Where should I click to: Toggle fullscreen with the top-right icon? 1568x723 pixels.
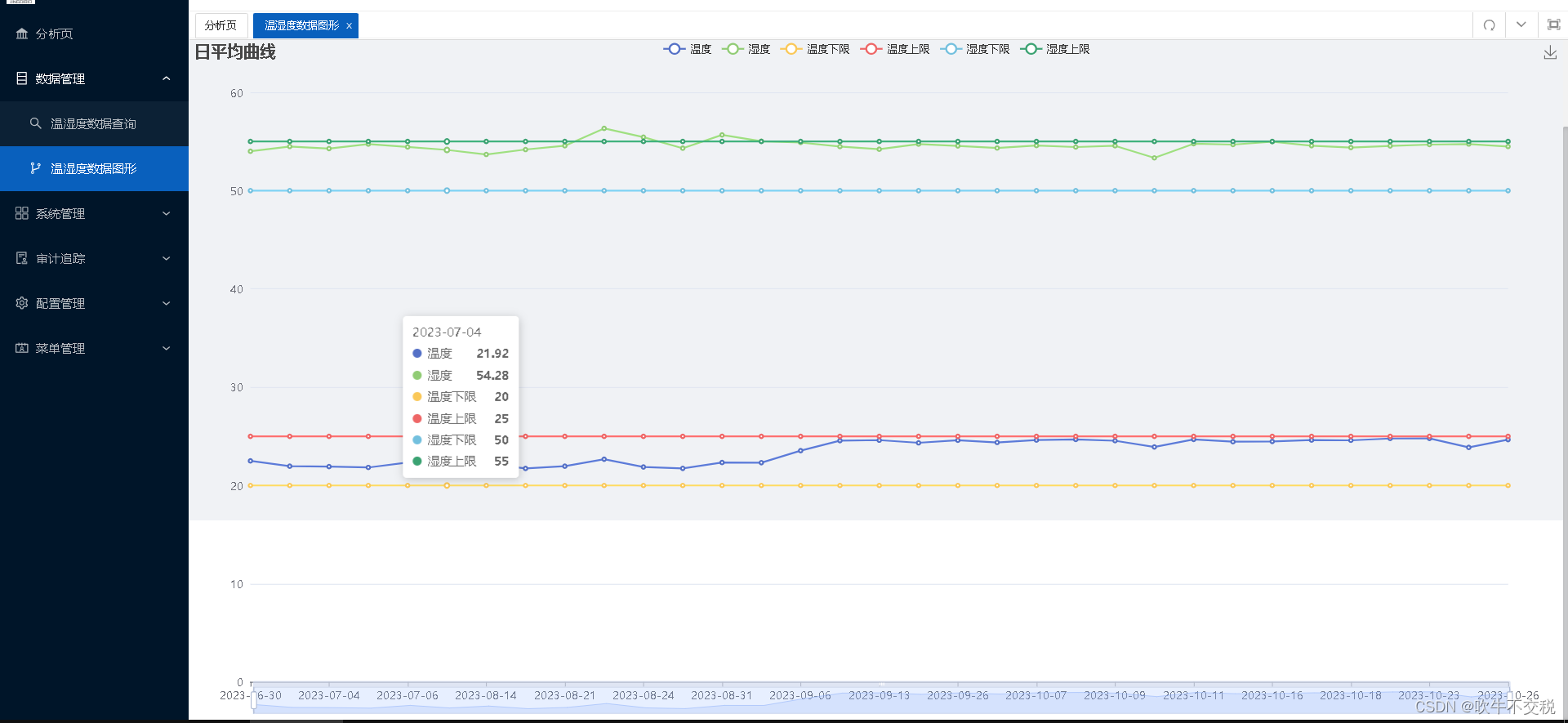coord(1553,25)
